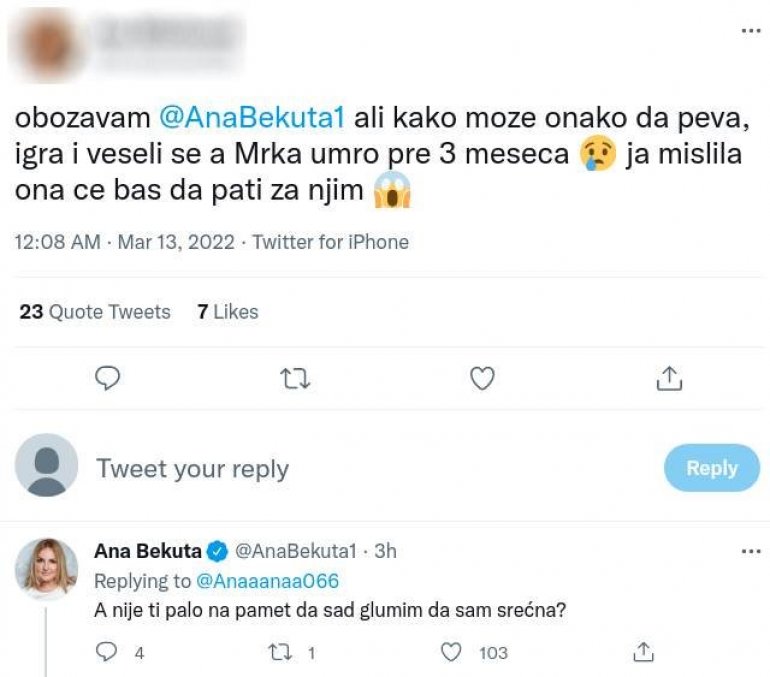Image resolution: width=770 pixels, height=677 pixels.
Task: Like the main tweet with the heart icon
Action: pos(483,378)
